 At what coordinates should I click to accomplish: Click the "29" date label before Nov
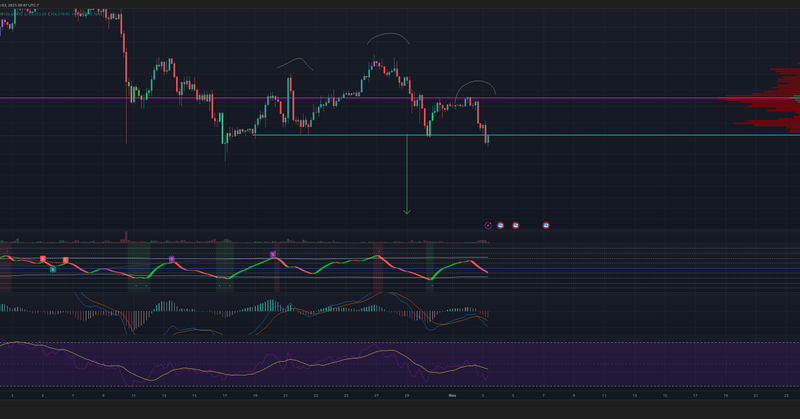tap(407, 396)
